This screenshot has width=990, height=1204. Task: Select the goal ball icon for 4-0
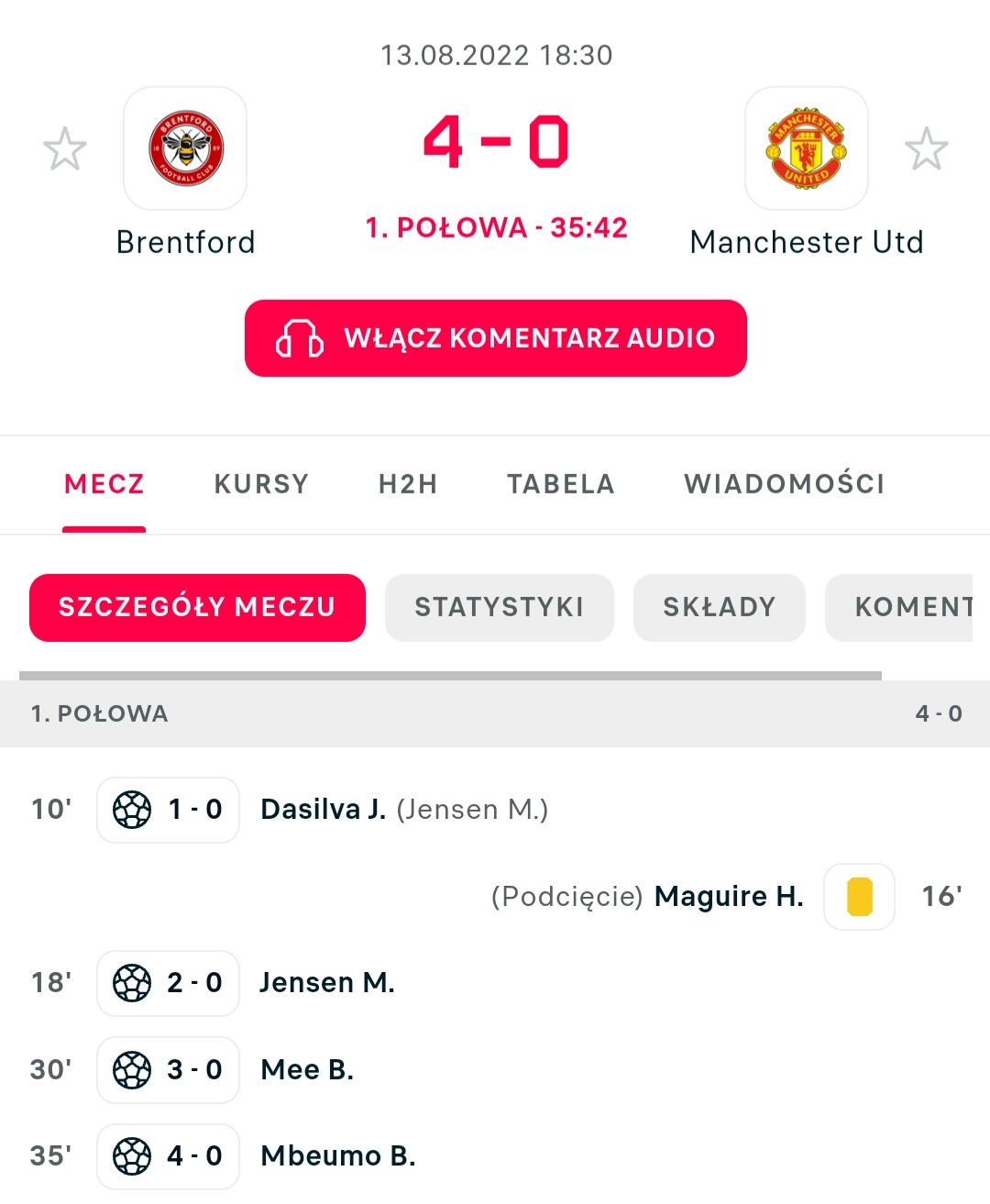tap(132, 1156)
